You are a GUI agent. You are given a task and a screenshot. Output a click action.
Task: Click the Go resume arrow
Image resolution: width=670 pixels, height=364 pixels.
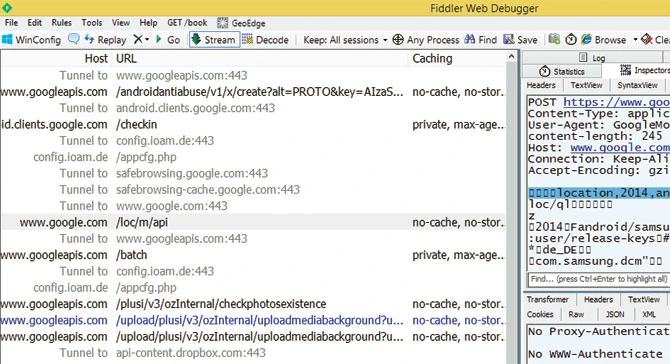click(159, 39)
